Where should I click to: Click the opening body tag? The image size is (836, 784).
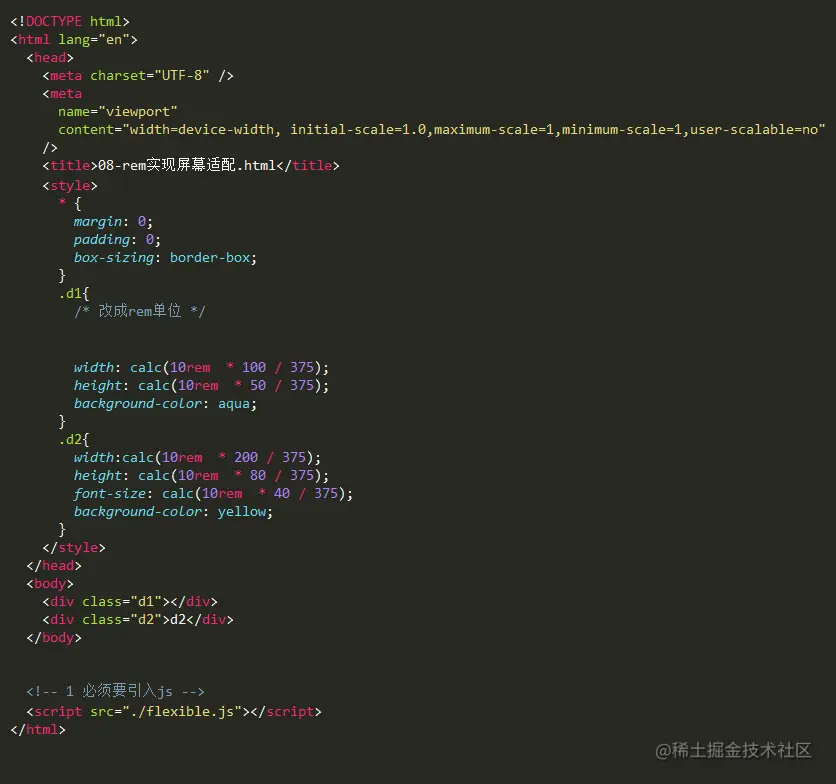(50, 583)
